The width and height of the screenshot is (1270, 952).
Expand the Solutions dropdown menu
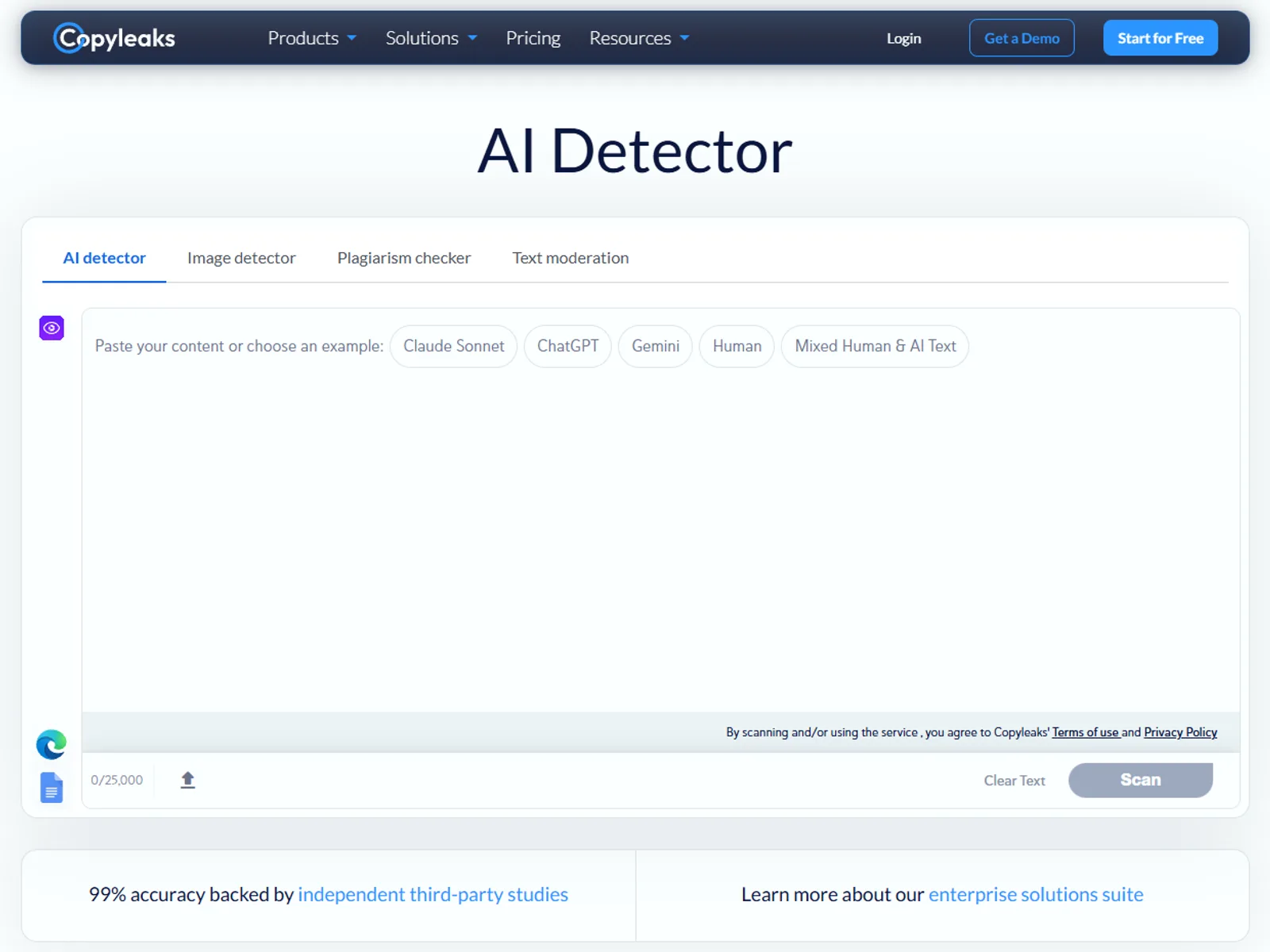click(431, 38)
